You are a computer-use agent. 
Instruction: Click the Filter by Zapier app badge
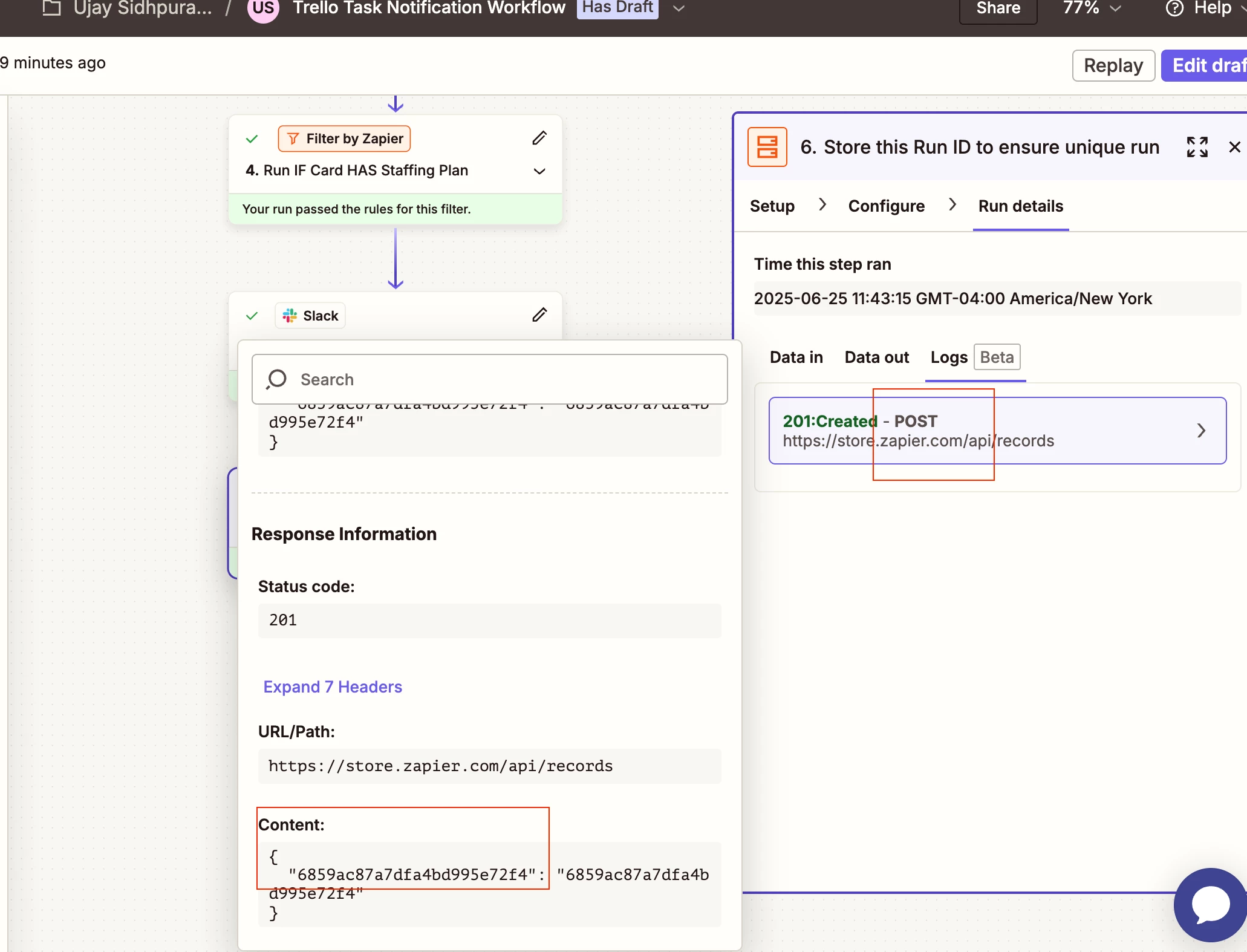pyautogui.click(x=344, y=139)
